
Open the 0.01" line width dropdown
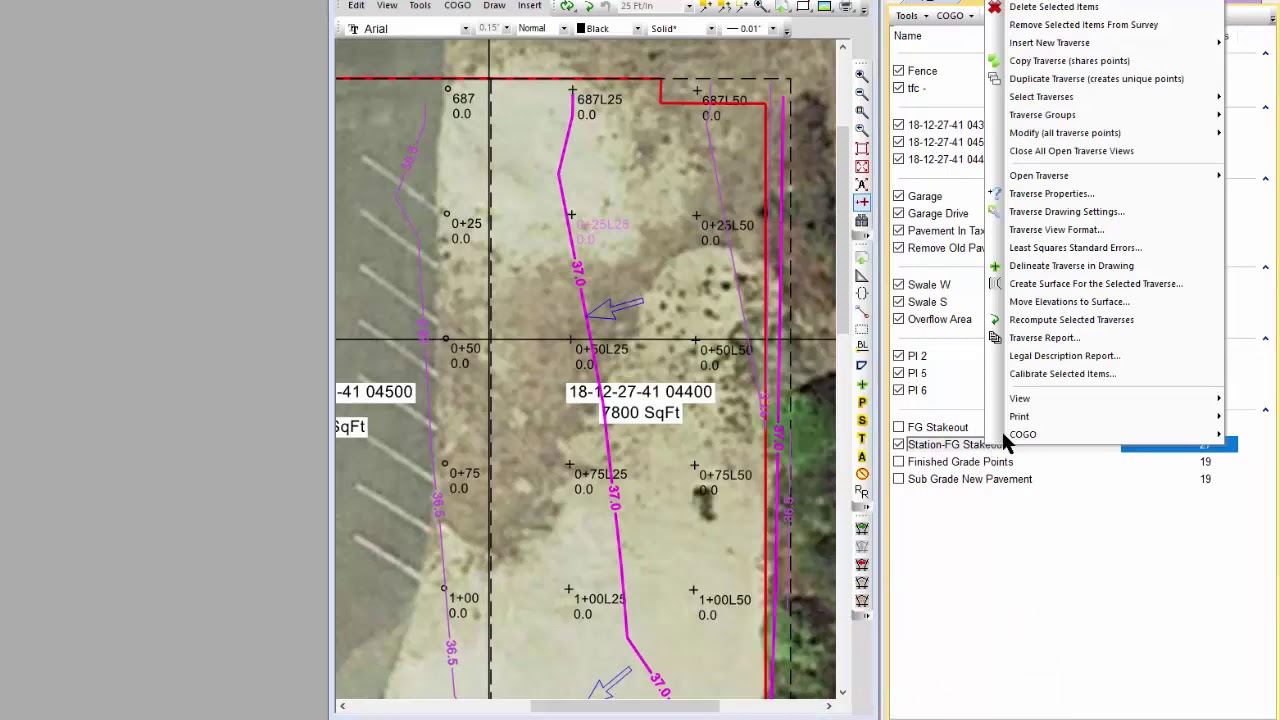tap(771, 29)
